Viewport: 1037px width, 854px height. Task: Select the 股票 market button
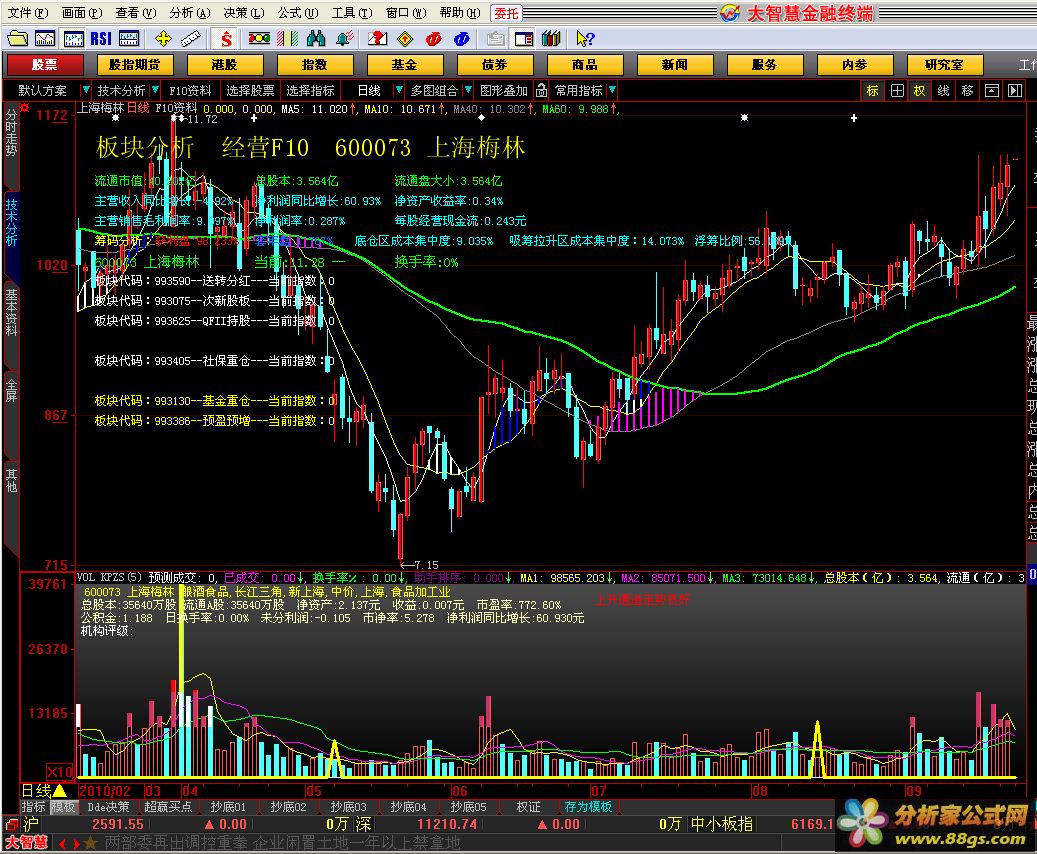click(45, 65)
